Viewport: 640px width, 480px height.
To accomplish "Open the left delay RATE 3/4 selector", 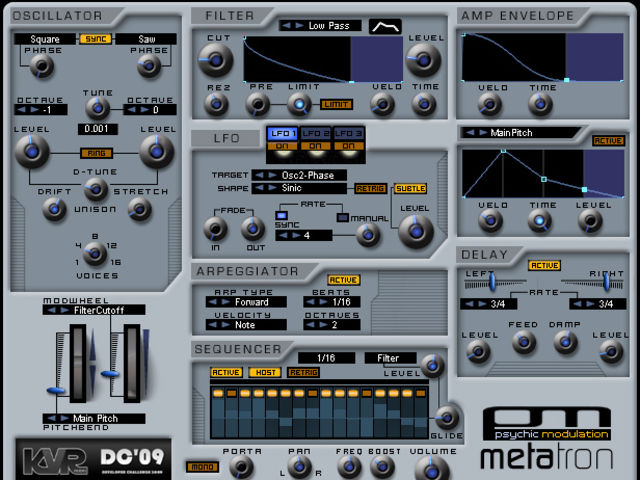I will tap(489, 304).
